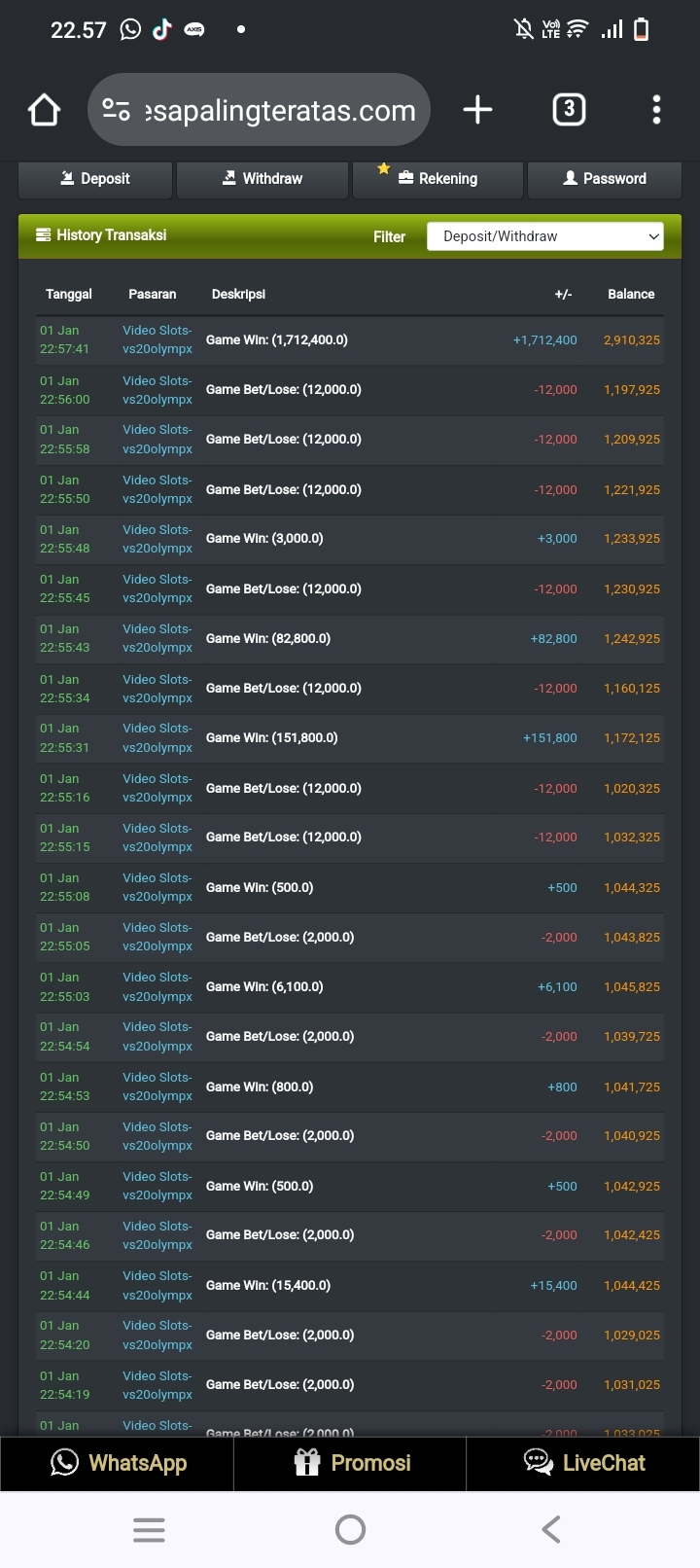Go to the Withdraw tab
Viewport: 700px width, 1568px height.
262,179
